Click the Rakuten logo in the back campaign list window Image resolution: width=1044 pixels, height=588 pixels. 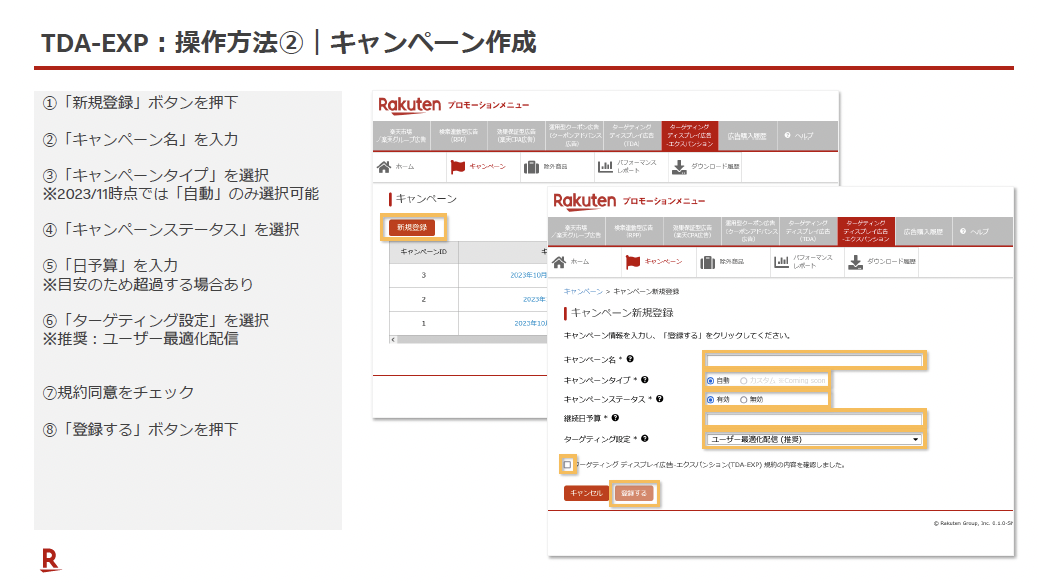tap(409, 105)
